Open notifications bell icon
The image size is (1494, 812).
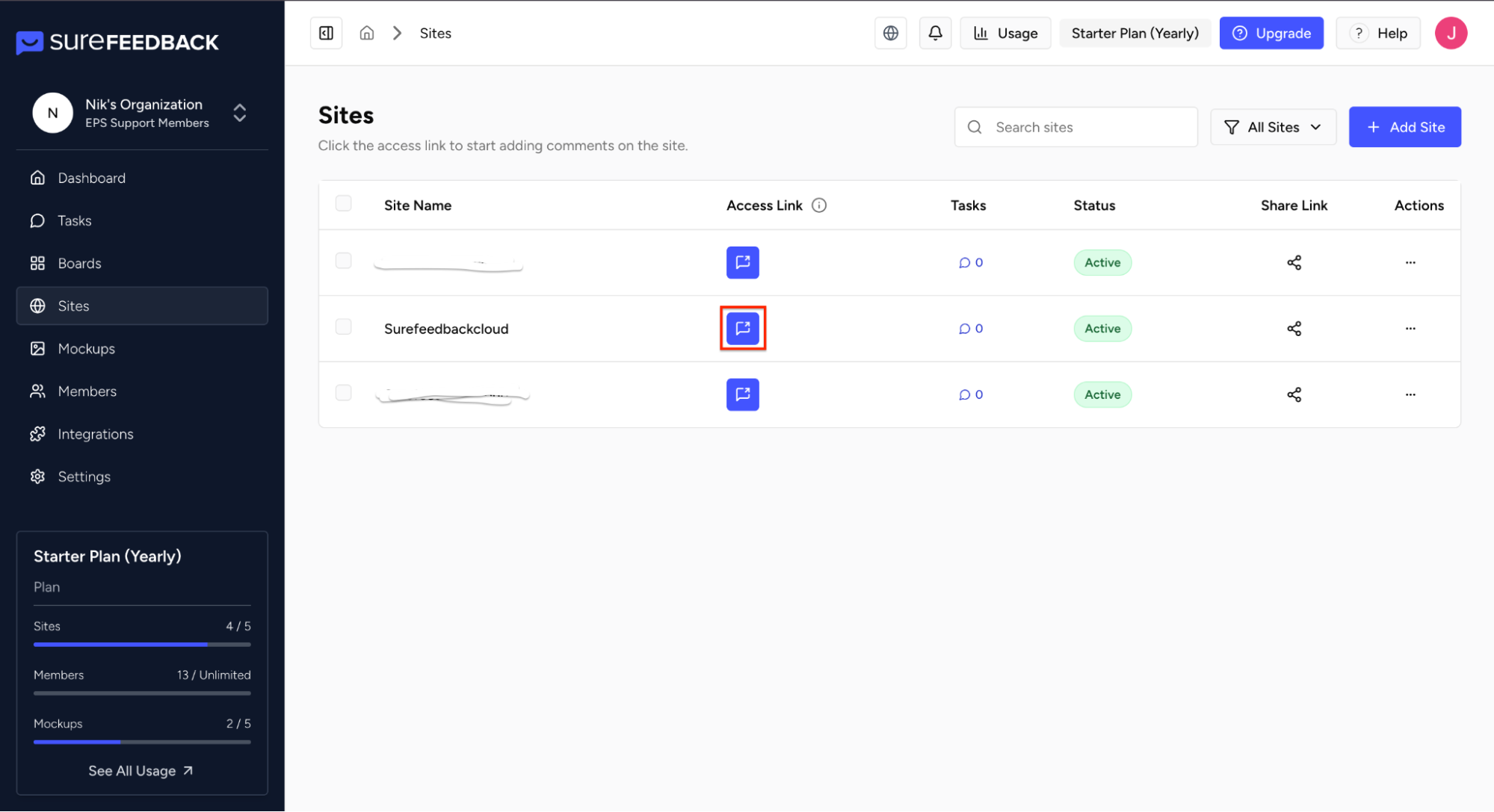coord(935,33)
